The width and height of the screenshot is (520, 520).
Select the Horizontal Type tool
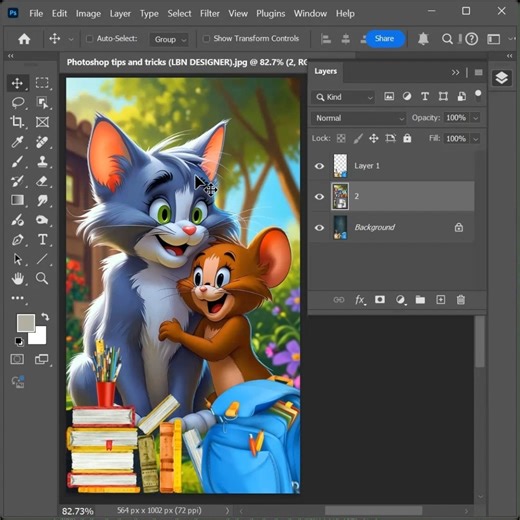[x=42, y=239]
